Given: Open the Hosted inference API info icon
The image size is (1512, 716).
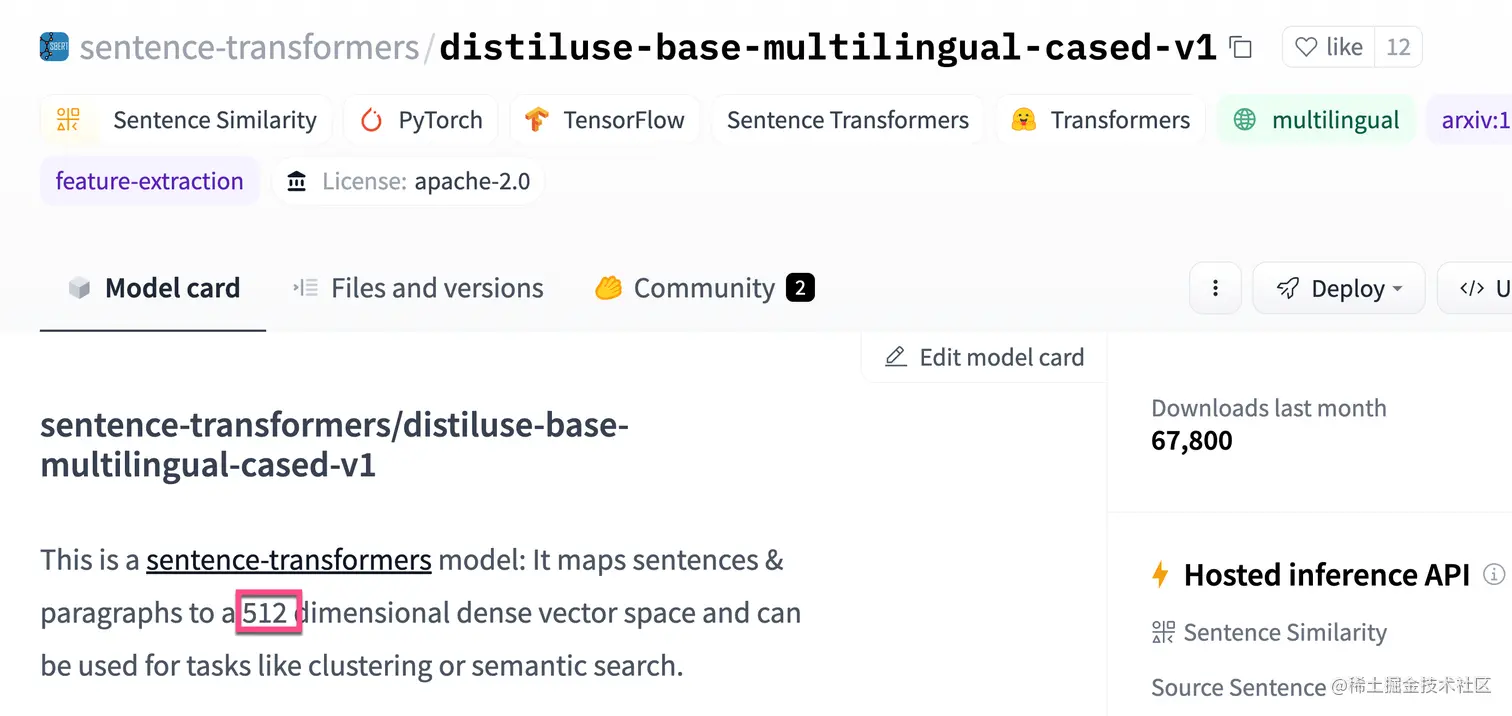Looking at the screenshot, I should [1494, 574].
